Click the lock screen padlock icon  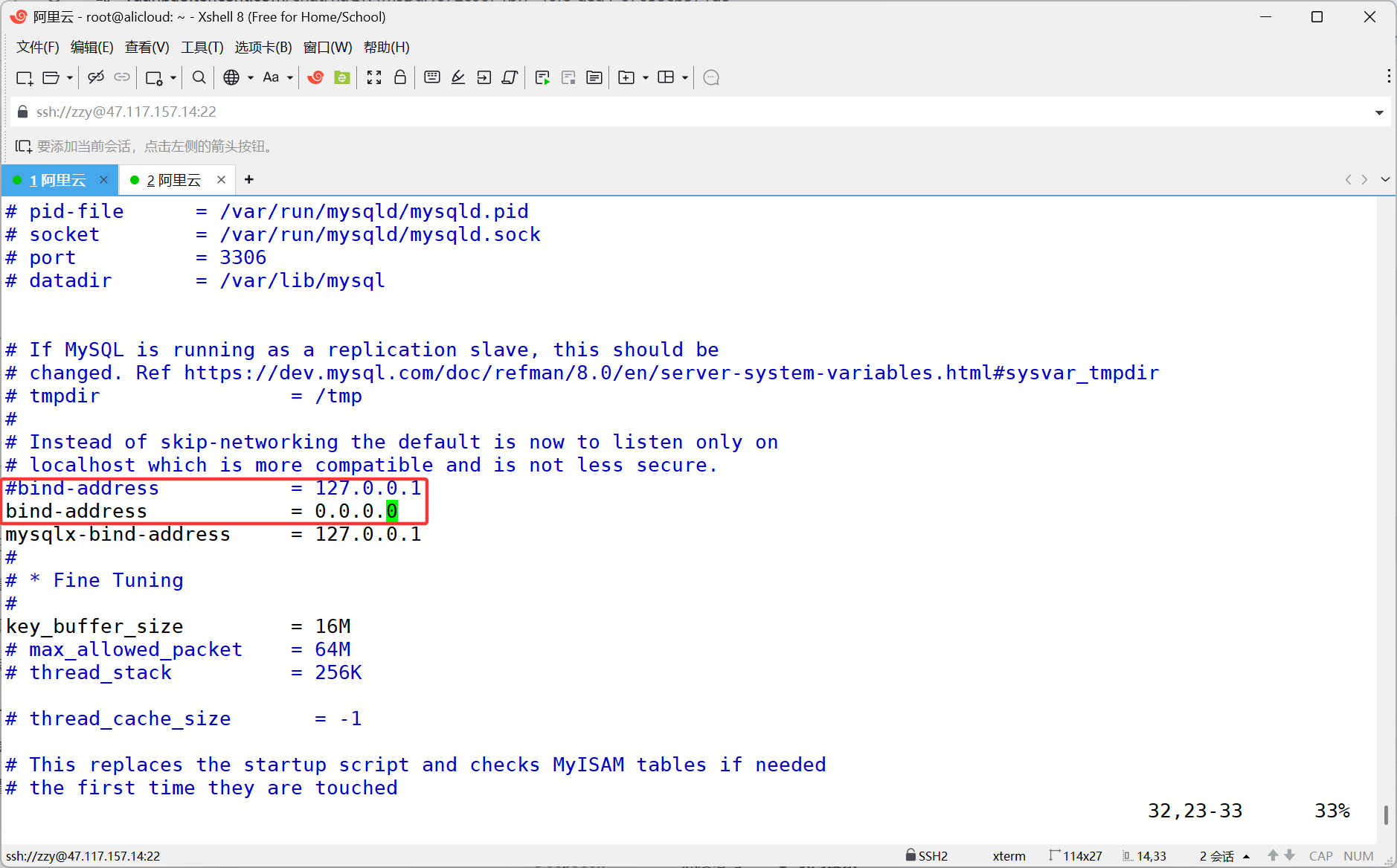coord(400,77)
